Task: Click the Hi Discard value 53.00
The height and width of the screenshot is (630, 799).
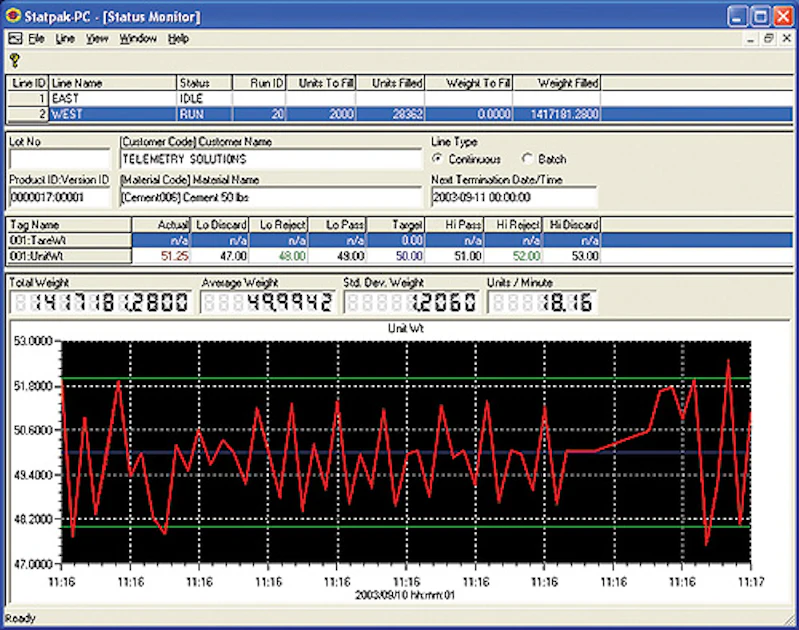Action: pyautogui.click(x=585, y=255)
